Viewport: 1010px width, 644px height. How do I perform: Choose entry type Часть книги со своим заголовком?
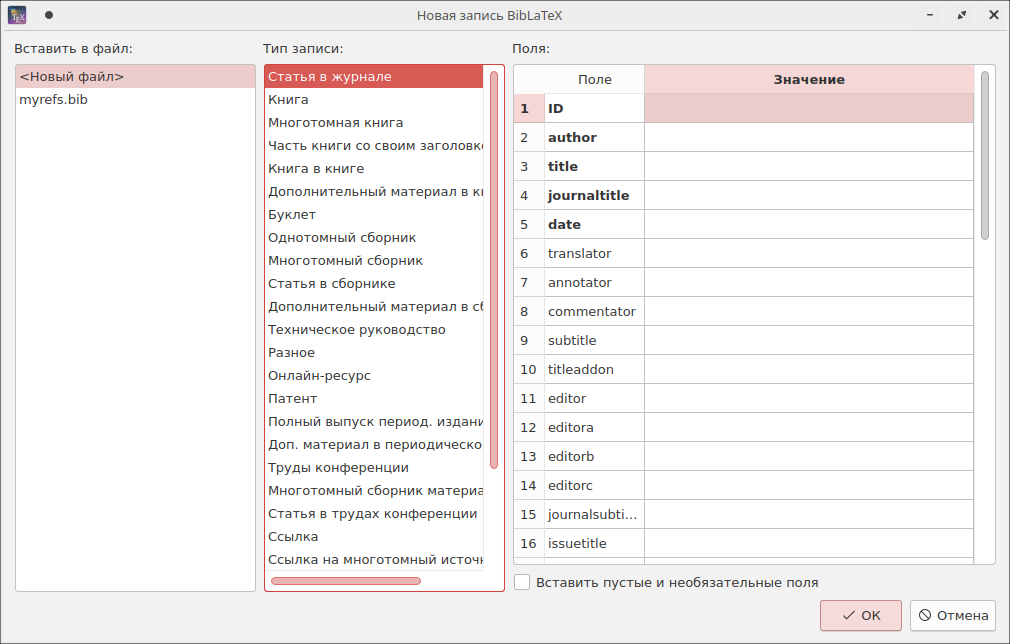coord(374,146)
